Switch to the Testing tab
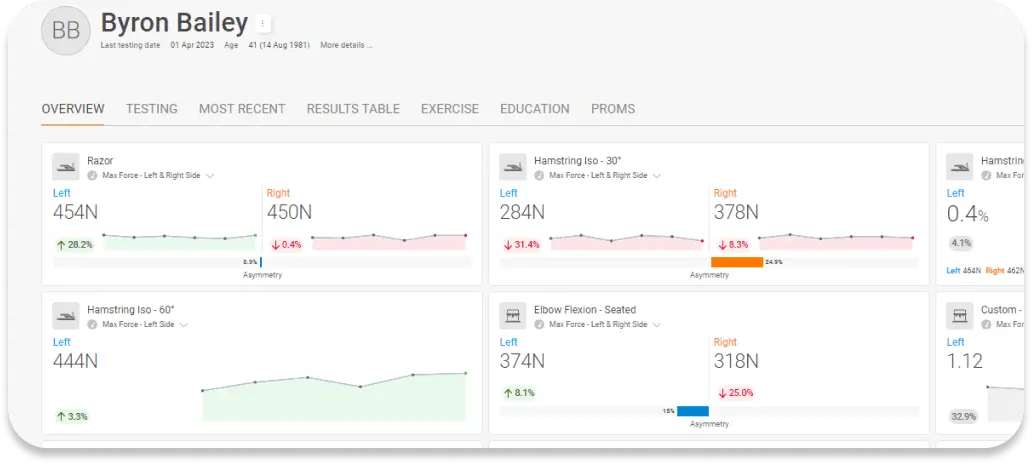Viewport: 1032px width, 464px height. [151, 109]
